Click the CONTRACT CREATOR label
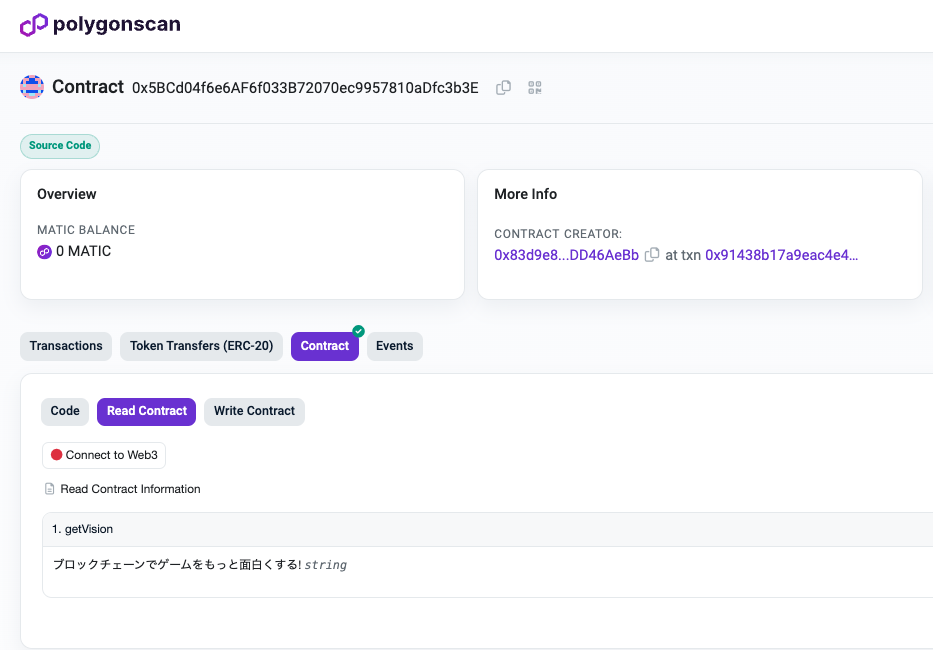Image resolution: width=933 pixels, height=650 pixels. click(558, 234)
